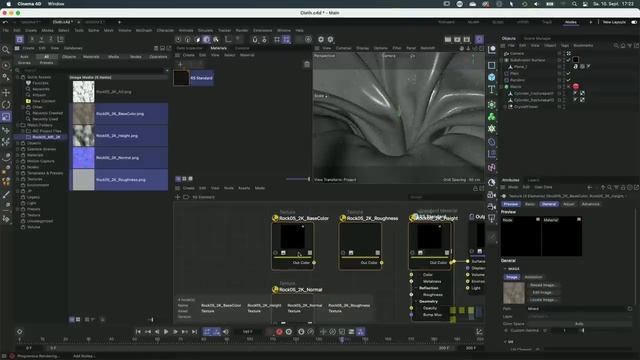Click the asset thumbnail size slider
The image size is (640, 360).
(x=151, y=320)
